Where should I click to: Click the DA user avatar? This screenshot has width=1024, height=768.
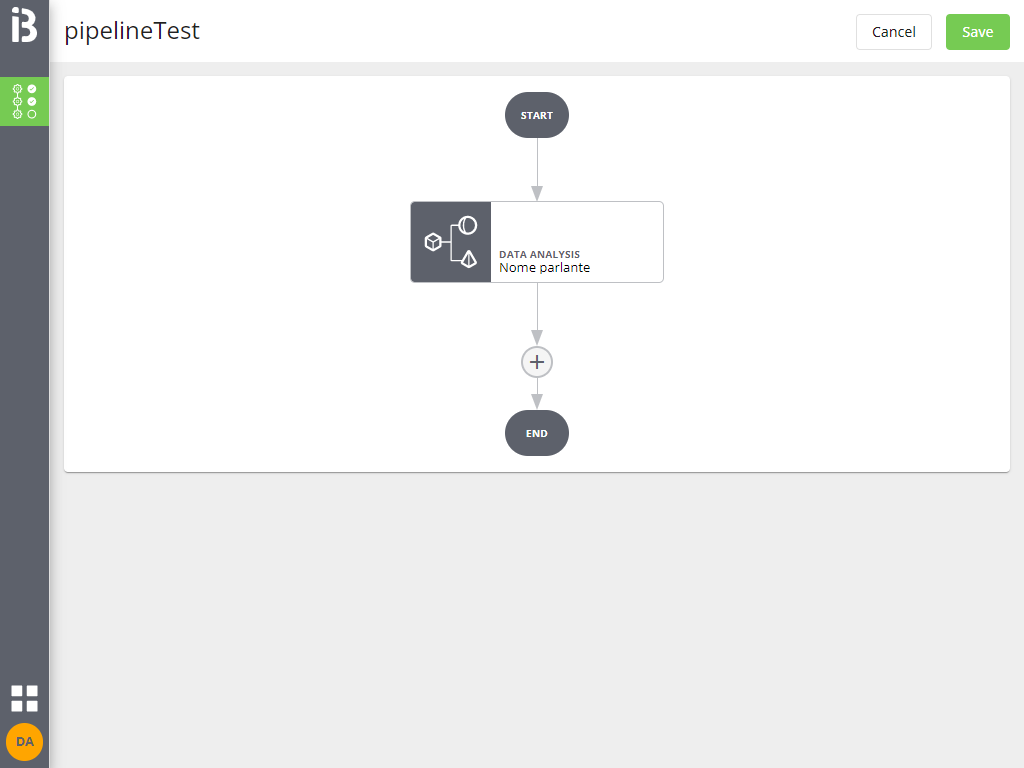pyautogui.click(x=24, y=742)
